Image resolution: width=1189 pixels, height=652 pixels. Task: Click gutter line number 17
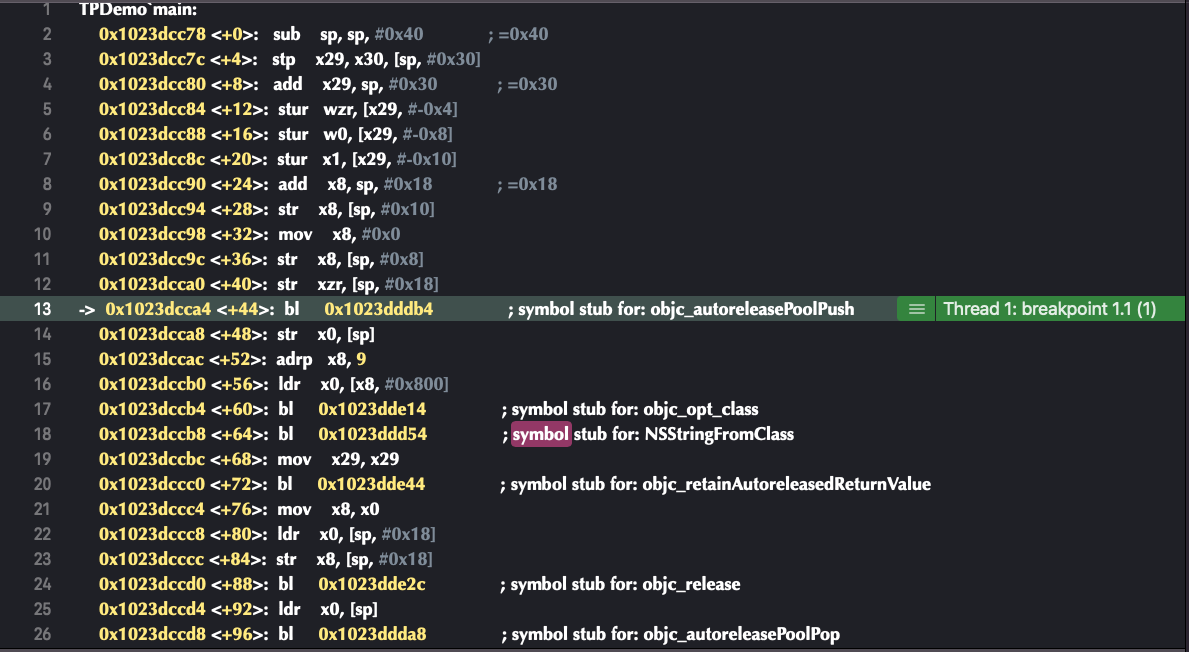point(42,409)
